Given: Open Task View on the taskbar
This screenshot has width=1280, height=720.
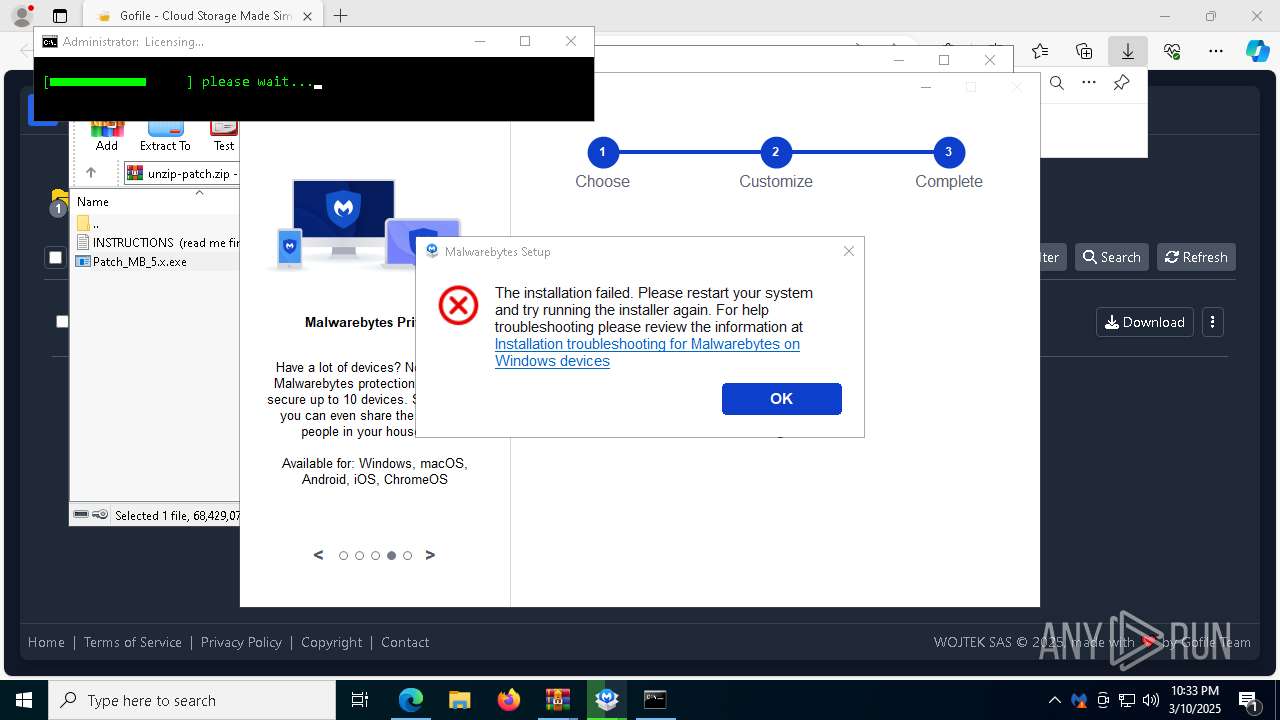Looking at the screenshot, I should coord(361,700).
